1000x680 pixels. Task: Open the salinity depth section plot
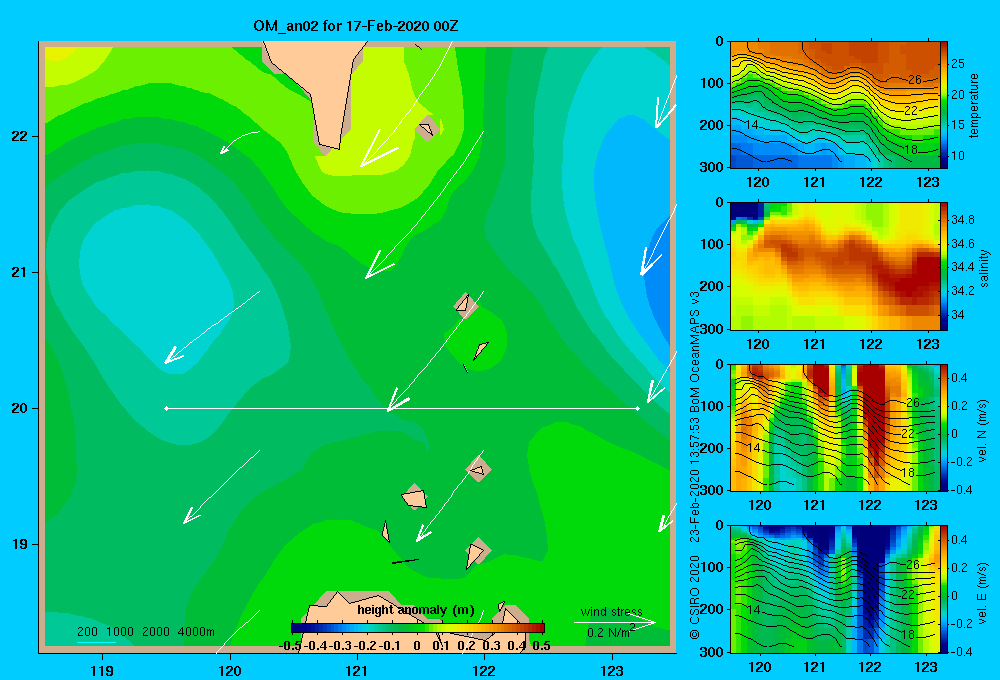tap(835, 266)
